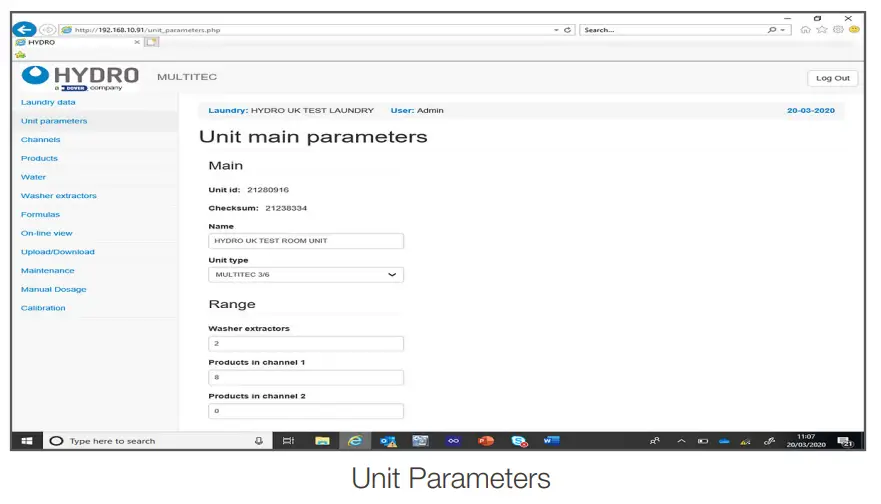
Task: Click the Windows taskbar search box
Action: (157, 441)
